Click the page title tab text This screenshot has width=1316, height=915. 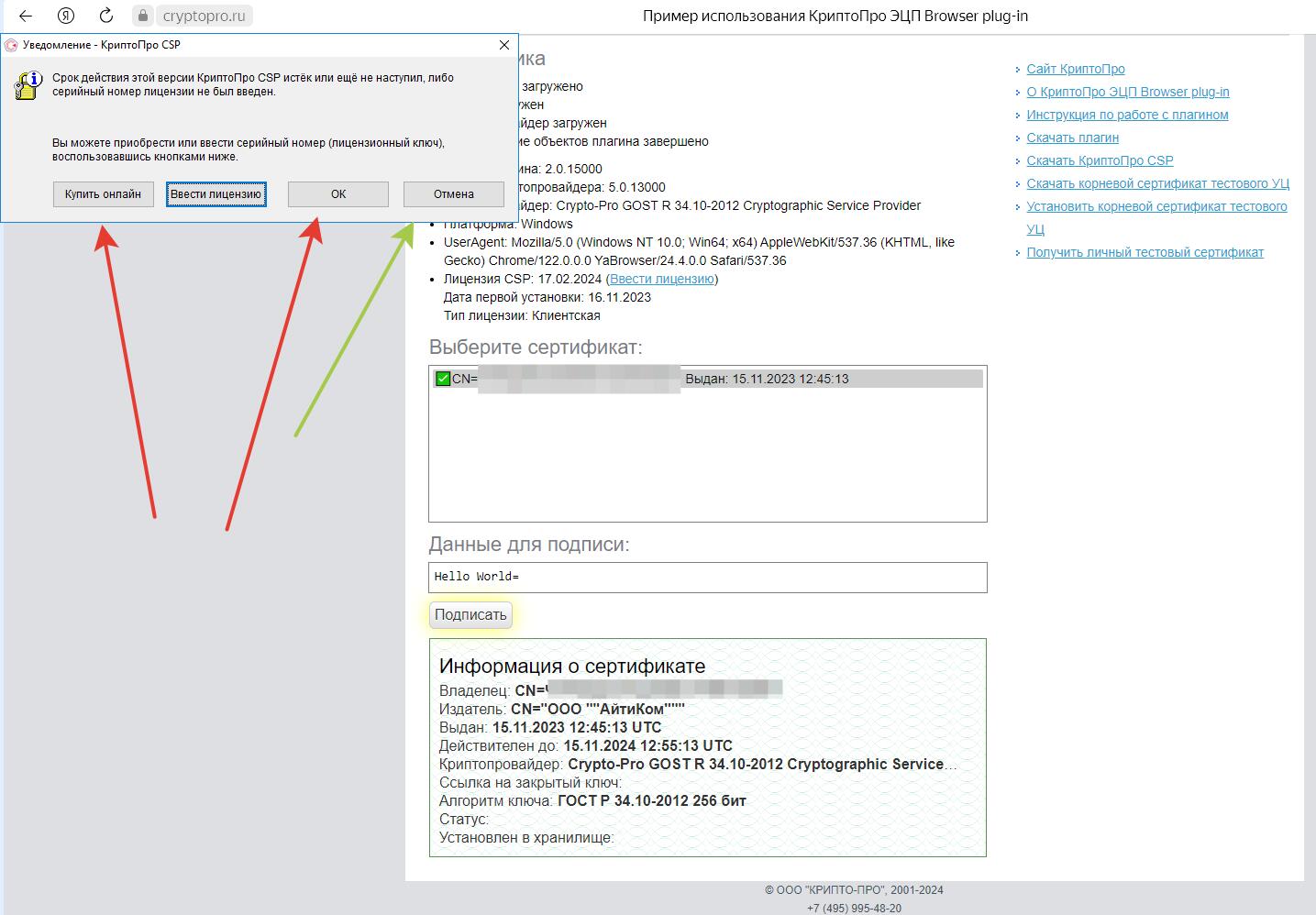coord(835,16)
